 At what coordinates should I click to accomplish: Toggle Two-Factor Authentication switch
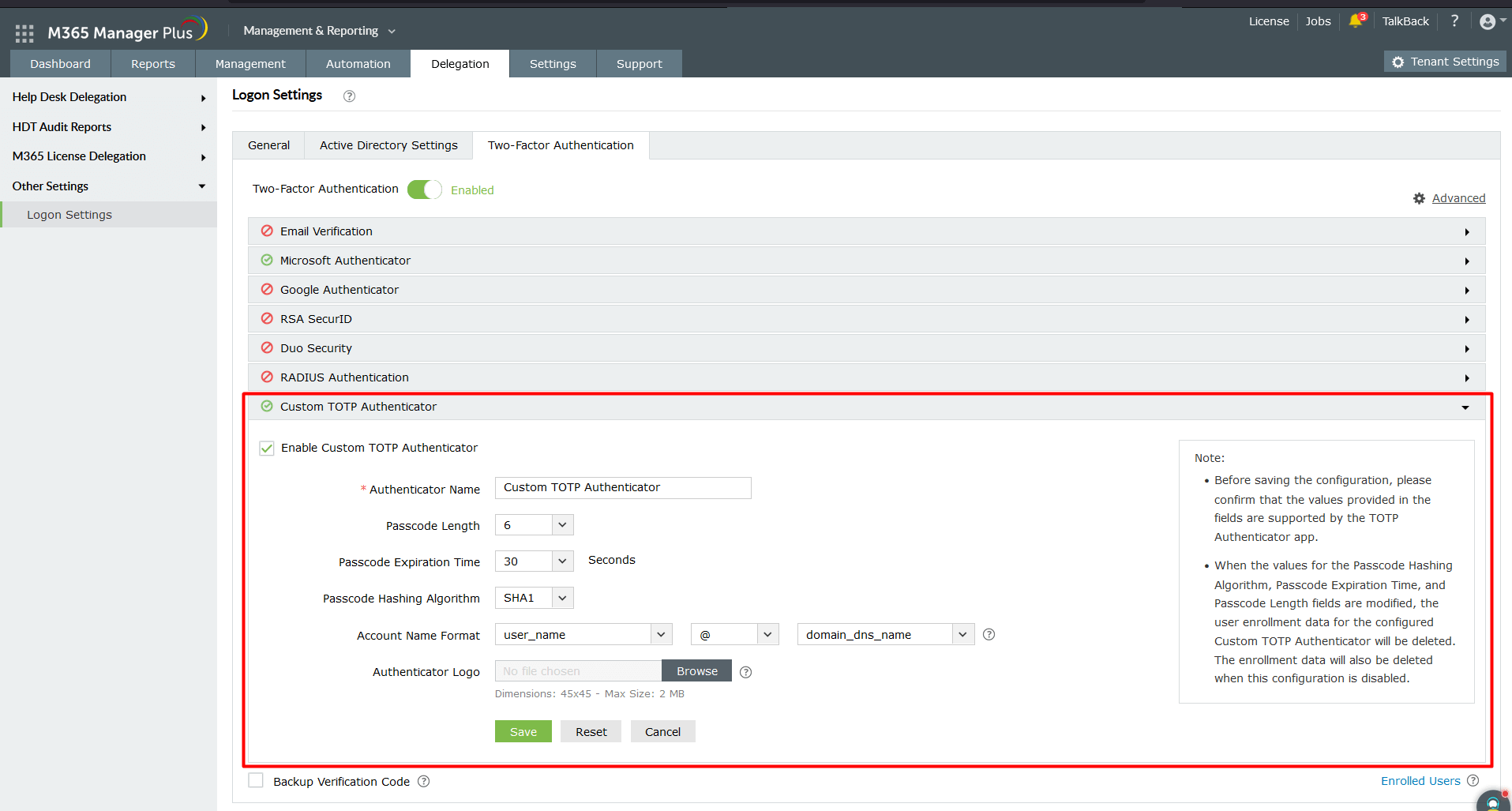point(425,190)
